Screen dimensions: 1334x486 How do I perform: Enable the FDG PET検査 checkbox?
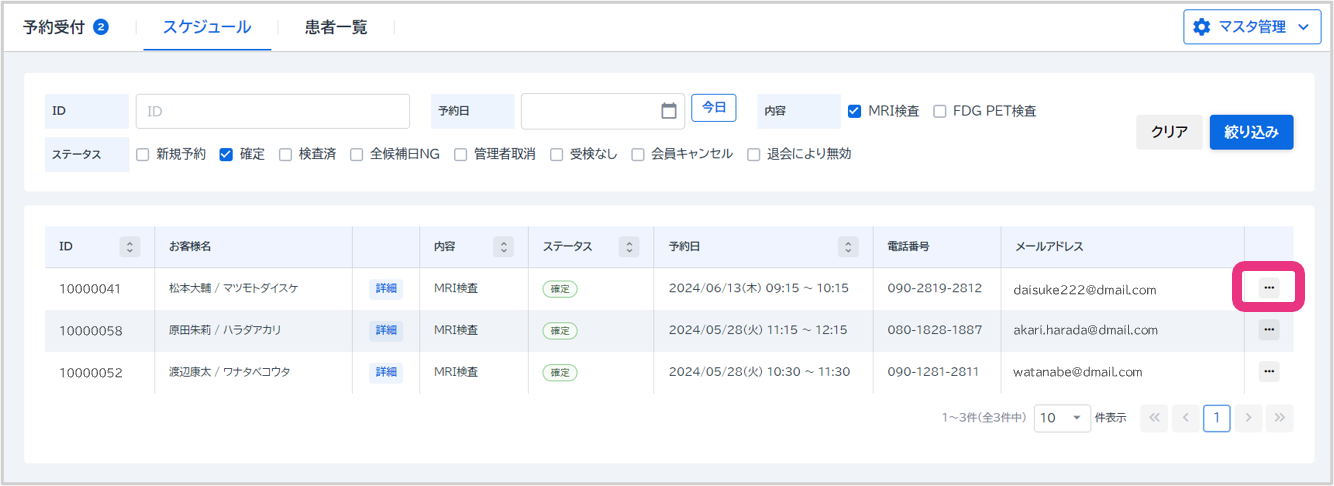pyautogui.click(x=940, y=111)
